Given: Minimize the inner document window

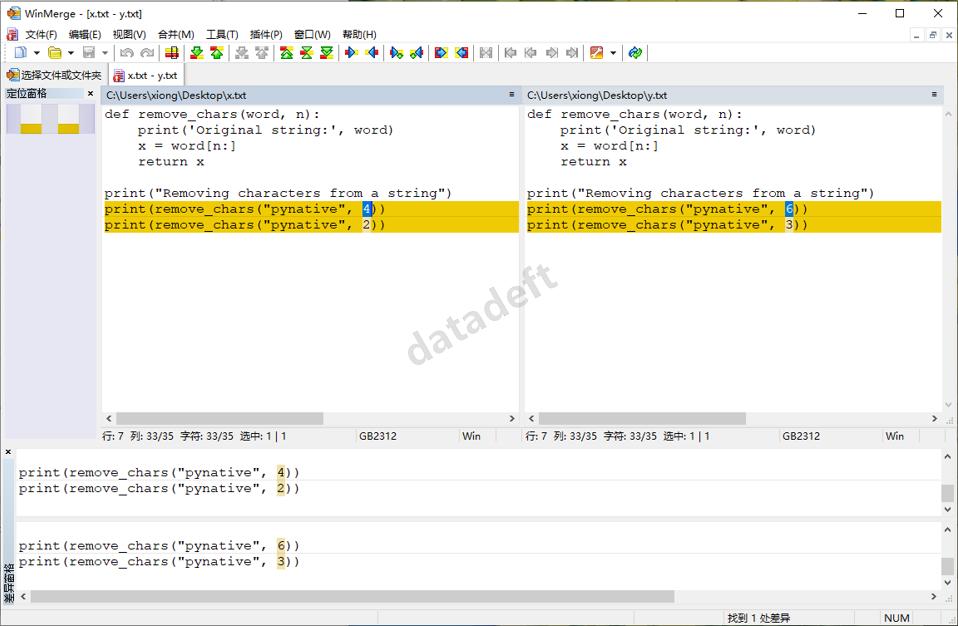Looking at the screenshot, I should [916, 35].
